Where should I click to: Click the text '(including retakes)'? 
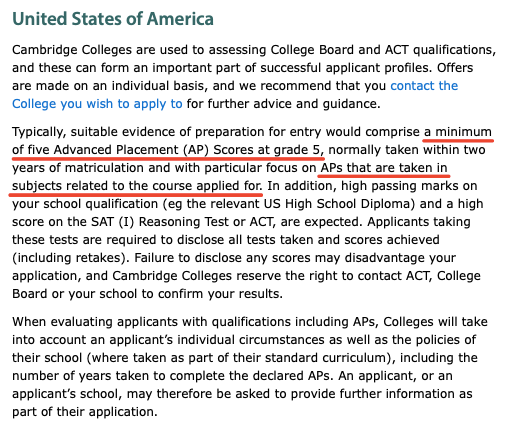[71, 258]
